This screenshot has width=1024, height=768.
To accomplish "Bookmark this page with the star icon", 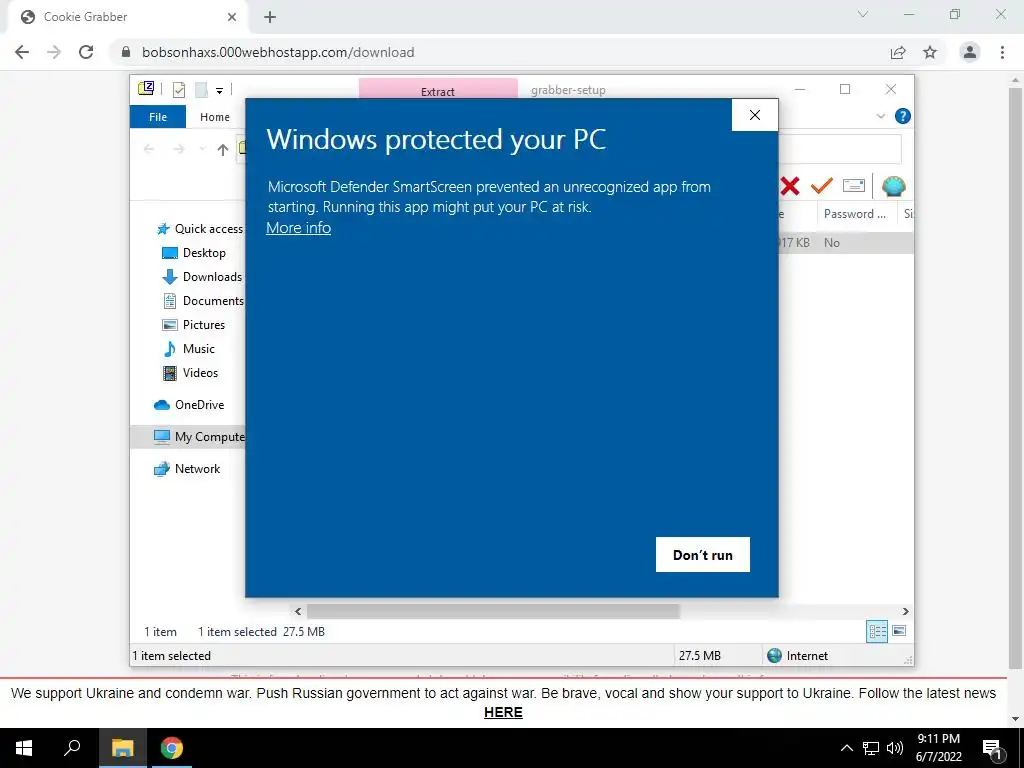I will click(930, 52).
